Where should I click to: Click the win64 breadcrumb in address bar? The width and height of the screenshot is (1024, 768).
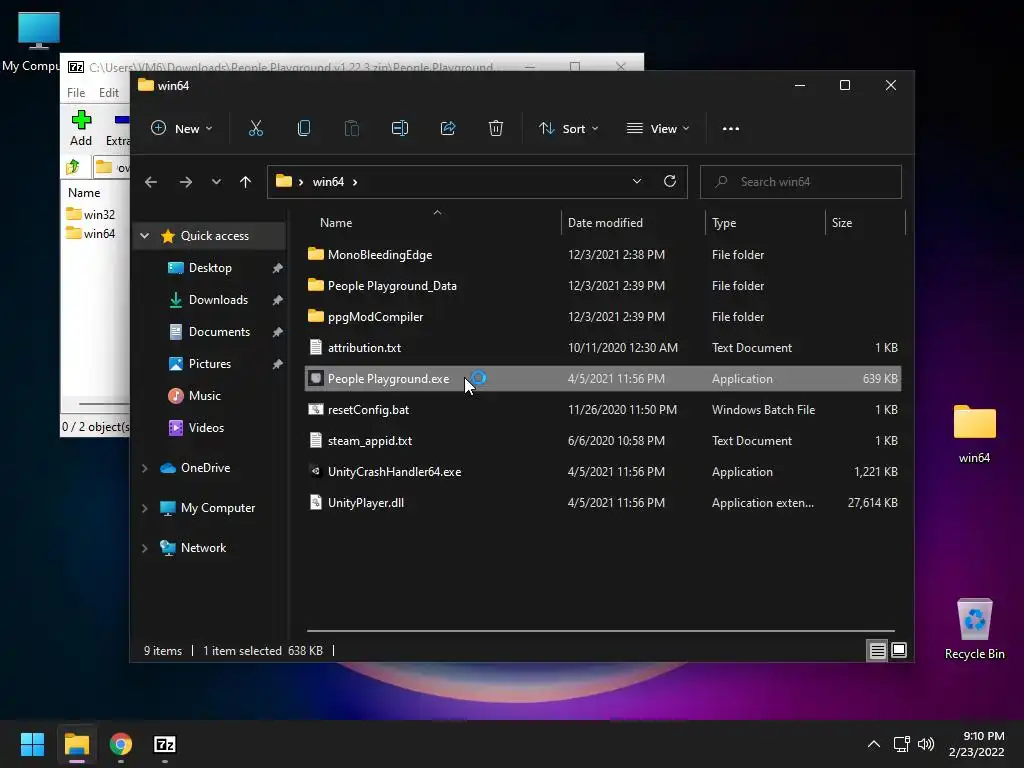click(328, 182)
